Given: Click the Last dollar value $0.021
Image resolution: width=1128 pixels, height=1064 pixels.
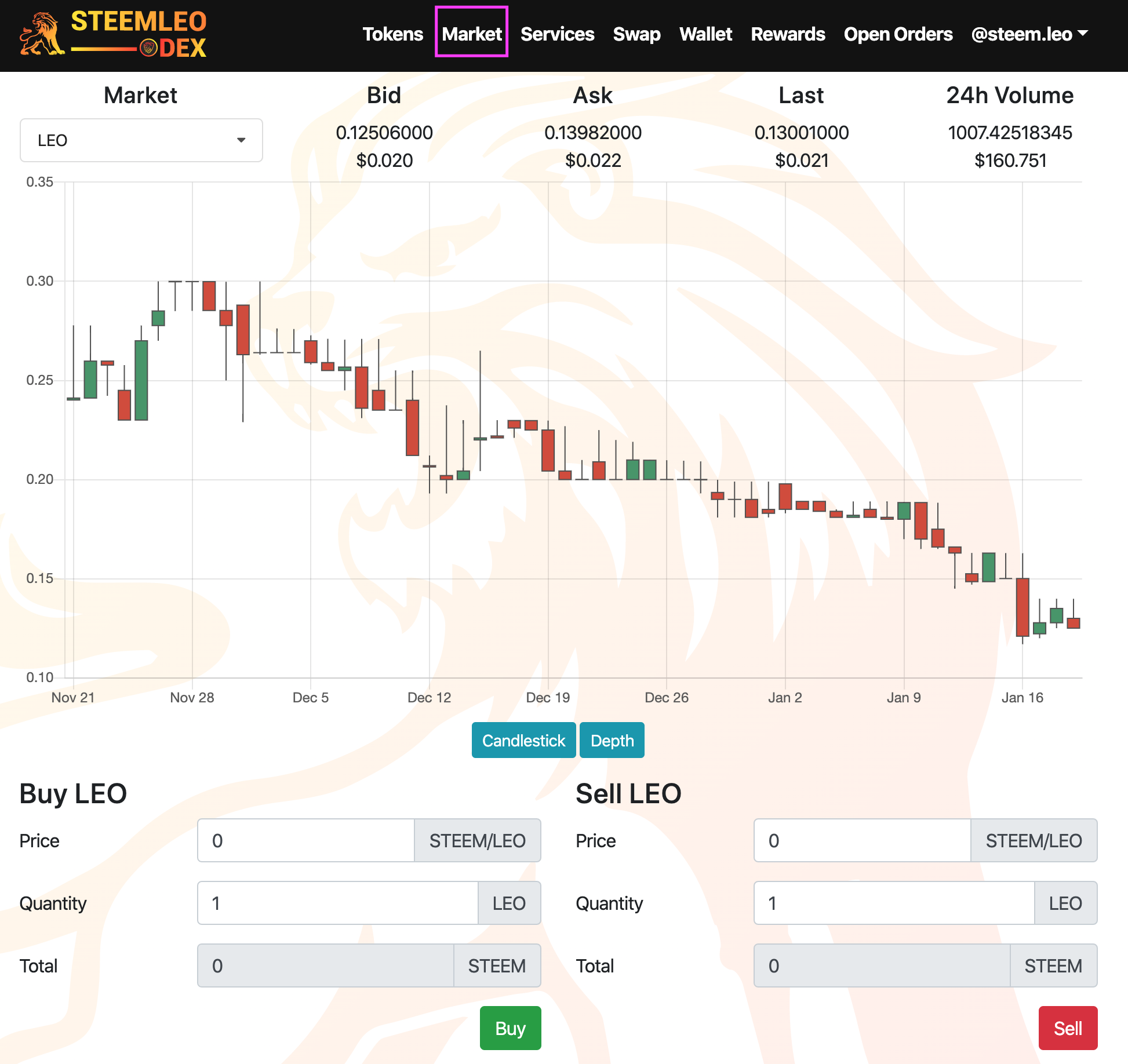Looking at the screenshot, I should tap(802, 161).
